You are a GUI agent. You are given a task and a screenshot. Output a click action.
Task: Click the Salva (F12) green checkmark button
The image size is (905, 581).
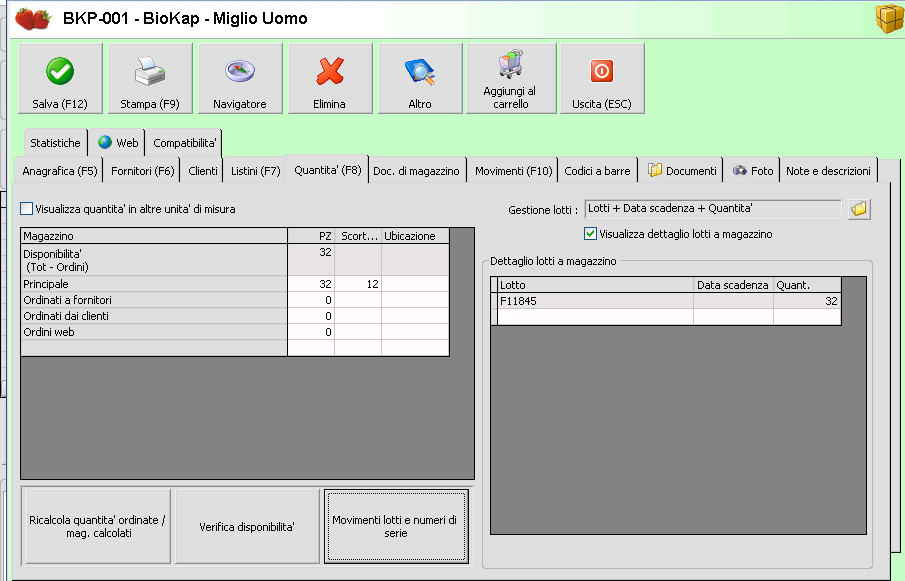click(x=60, y=79)
